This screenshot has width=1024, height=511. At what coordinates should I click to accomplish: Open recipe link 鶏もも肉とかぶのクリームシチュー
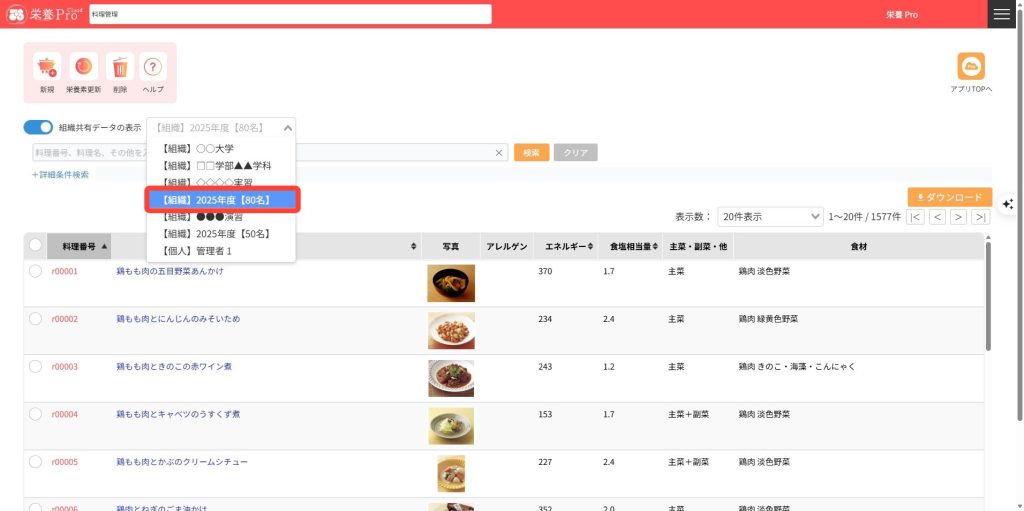(x=182, y=462)
